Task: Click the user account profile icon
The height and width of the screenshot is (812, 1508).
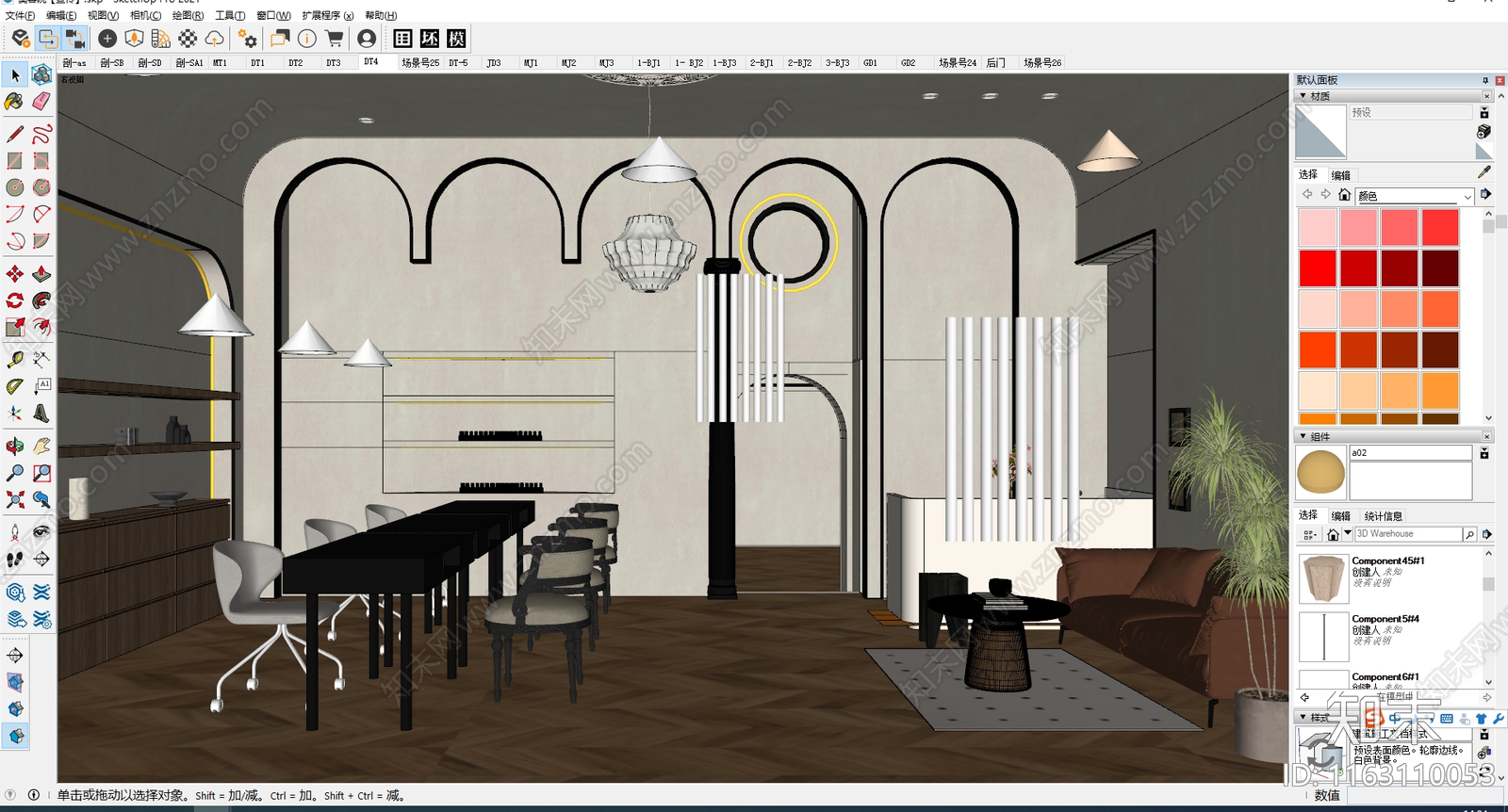Action: click(x=367, y=39)
